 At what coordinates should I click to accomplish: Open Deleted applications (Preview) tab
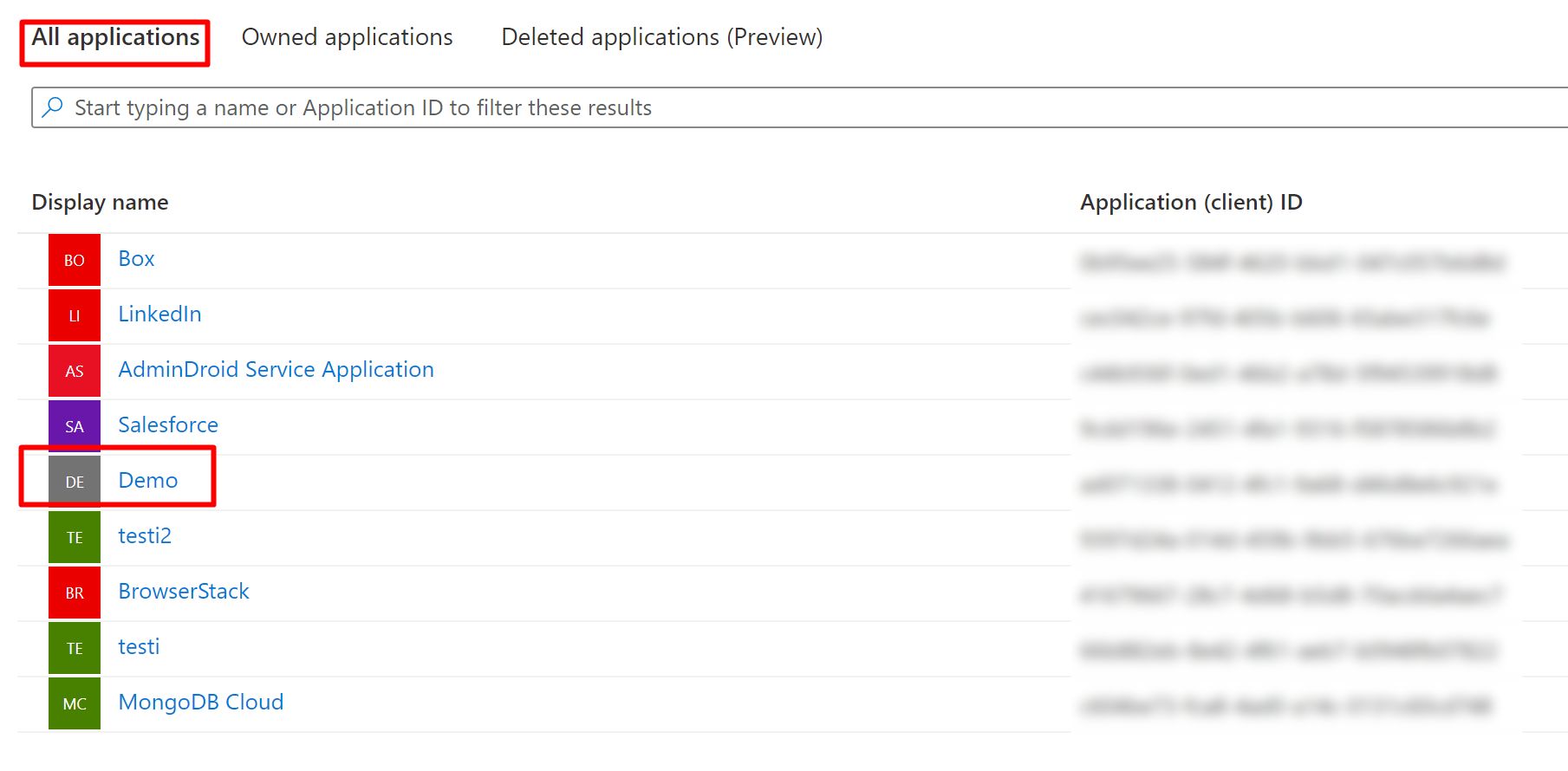pyautogui.click(x=661, y=38)
